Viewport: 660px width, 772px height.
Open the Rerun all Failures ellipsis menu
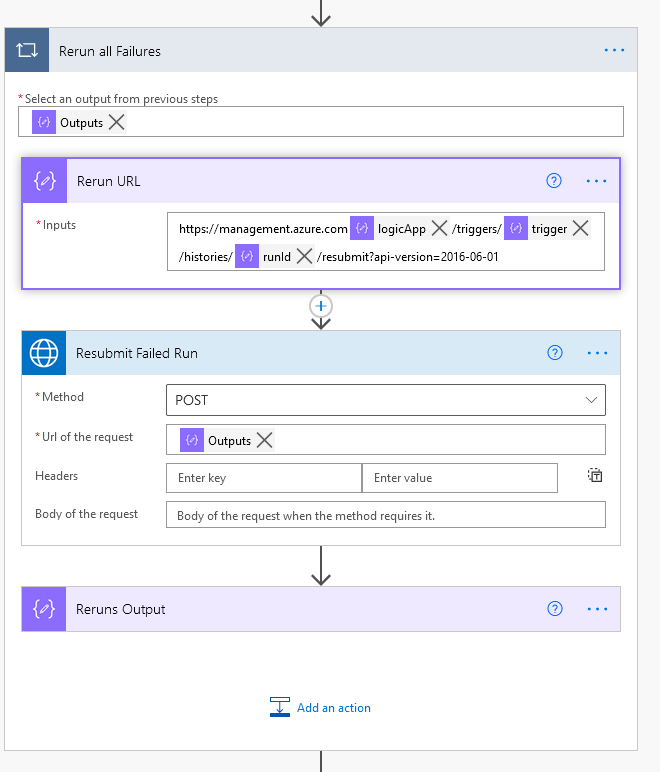coord(614,51)
